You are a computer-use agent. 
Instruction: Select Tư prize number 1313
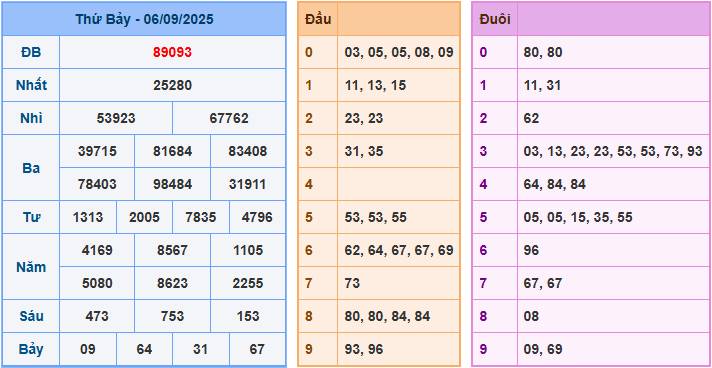coord(88,217)
